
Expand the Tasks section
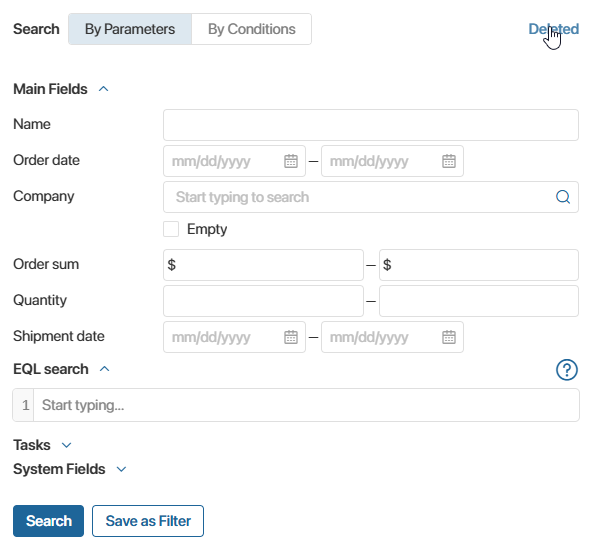66,445
